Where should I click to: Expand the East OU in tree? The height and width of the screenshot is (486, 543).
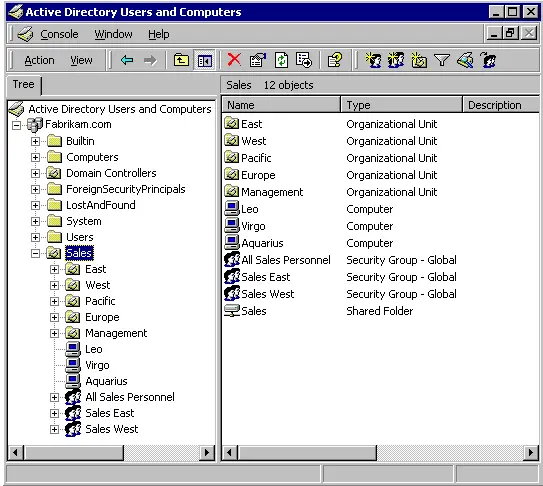(54, 269)
